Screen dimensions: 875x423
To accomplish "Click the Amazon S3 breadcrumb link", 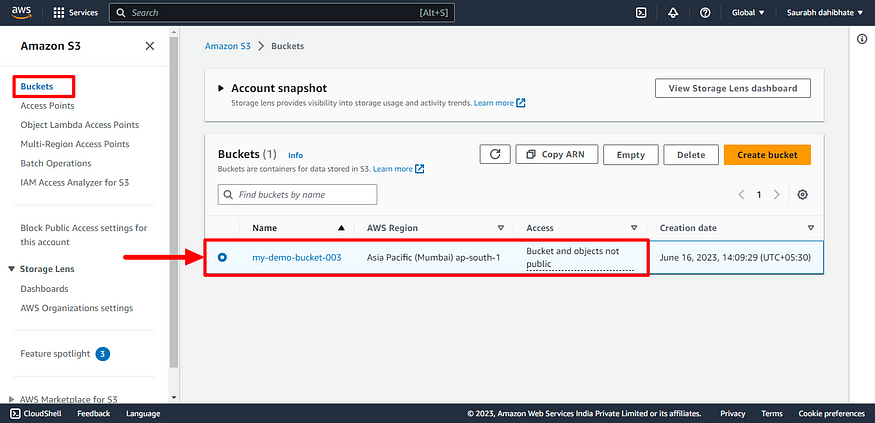I will [228, 46].
